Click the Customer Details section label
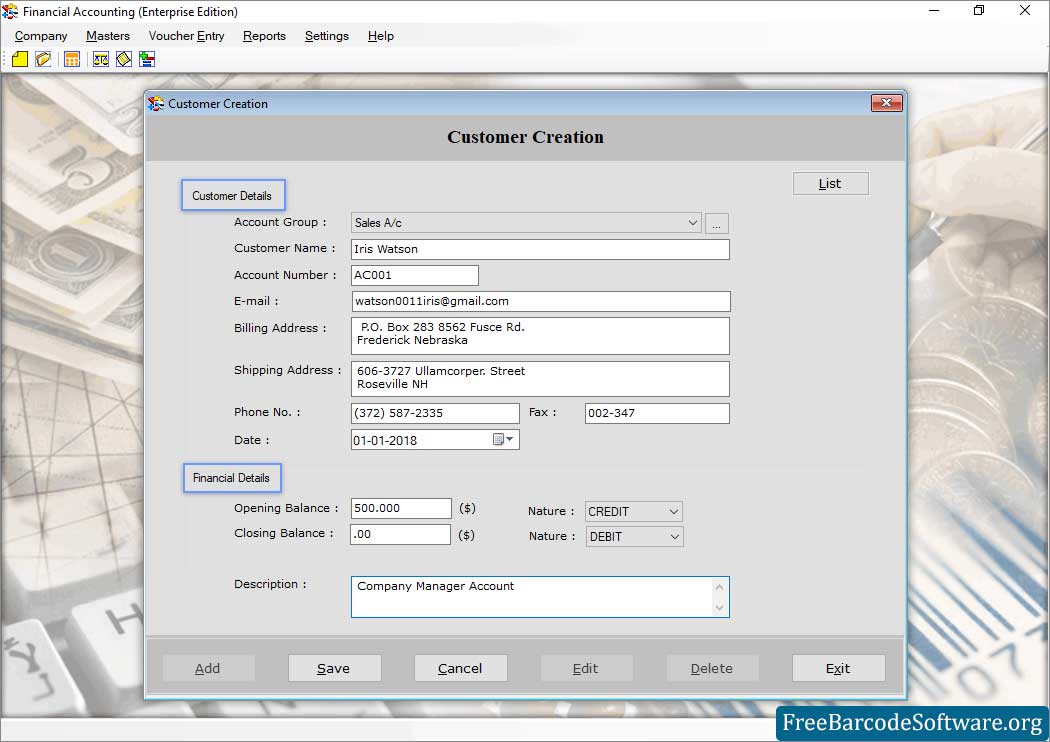The height and width of the screenshot is (742, 1050). tap(232, 196)
